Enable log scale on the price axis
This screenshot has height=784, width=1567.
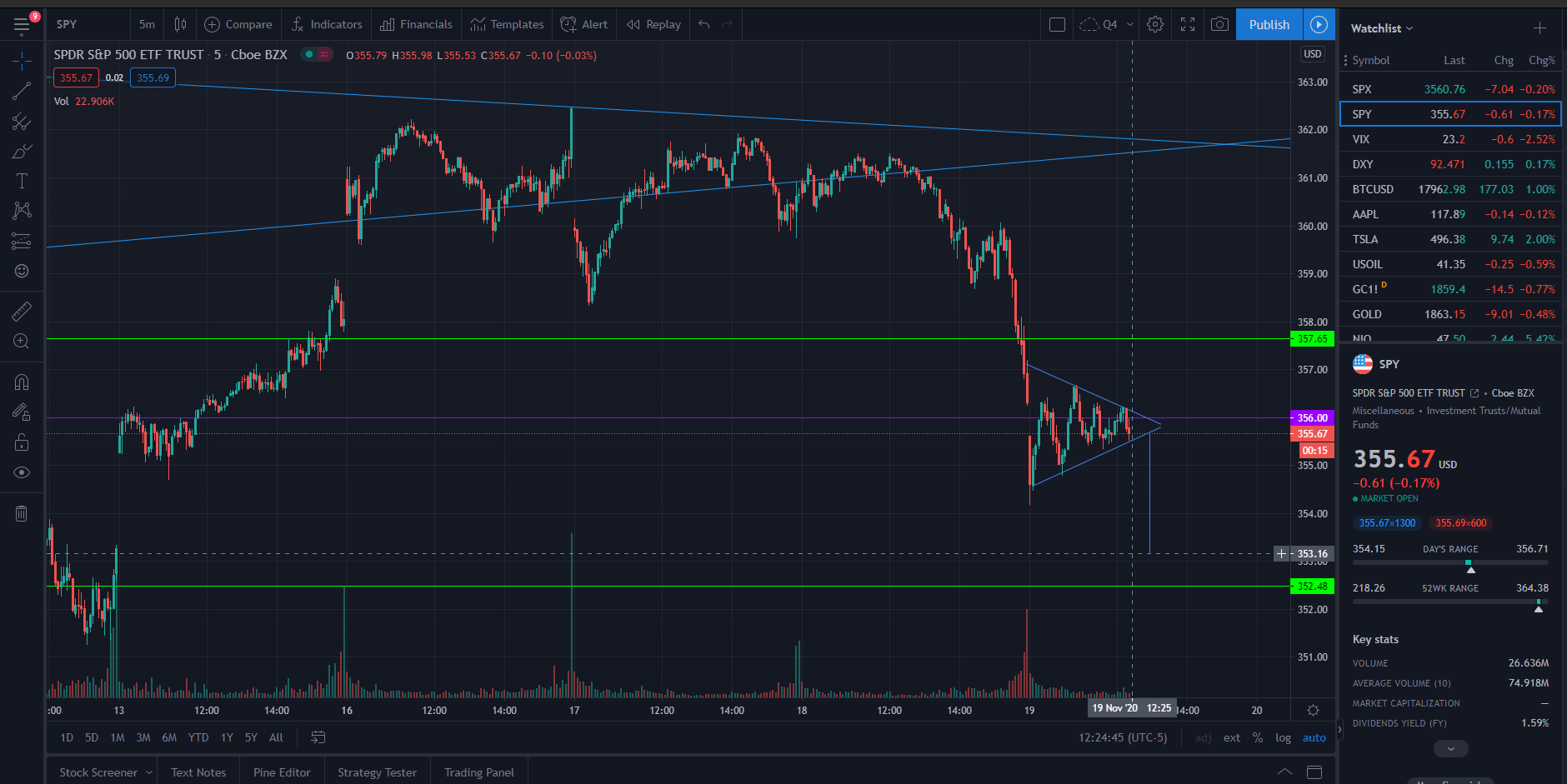click(x=1282, y=737)
